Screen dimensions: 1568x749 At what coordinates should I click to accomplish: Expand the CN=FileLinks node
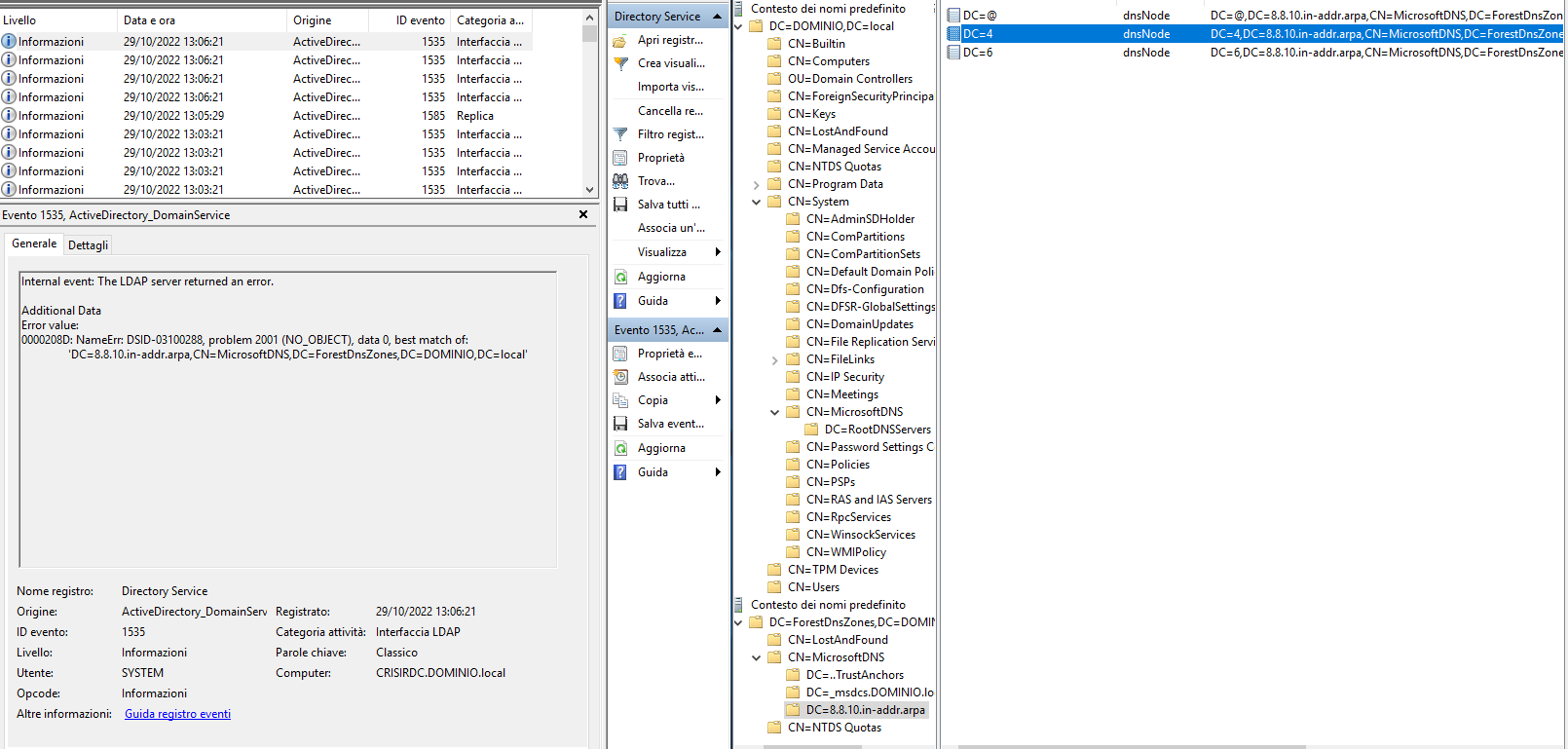coord(775,359)
